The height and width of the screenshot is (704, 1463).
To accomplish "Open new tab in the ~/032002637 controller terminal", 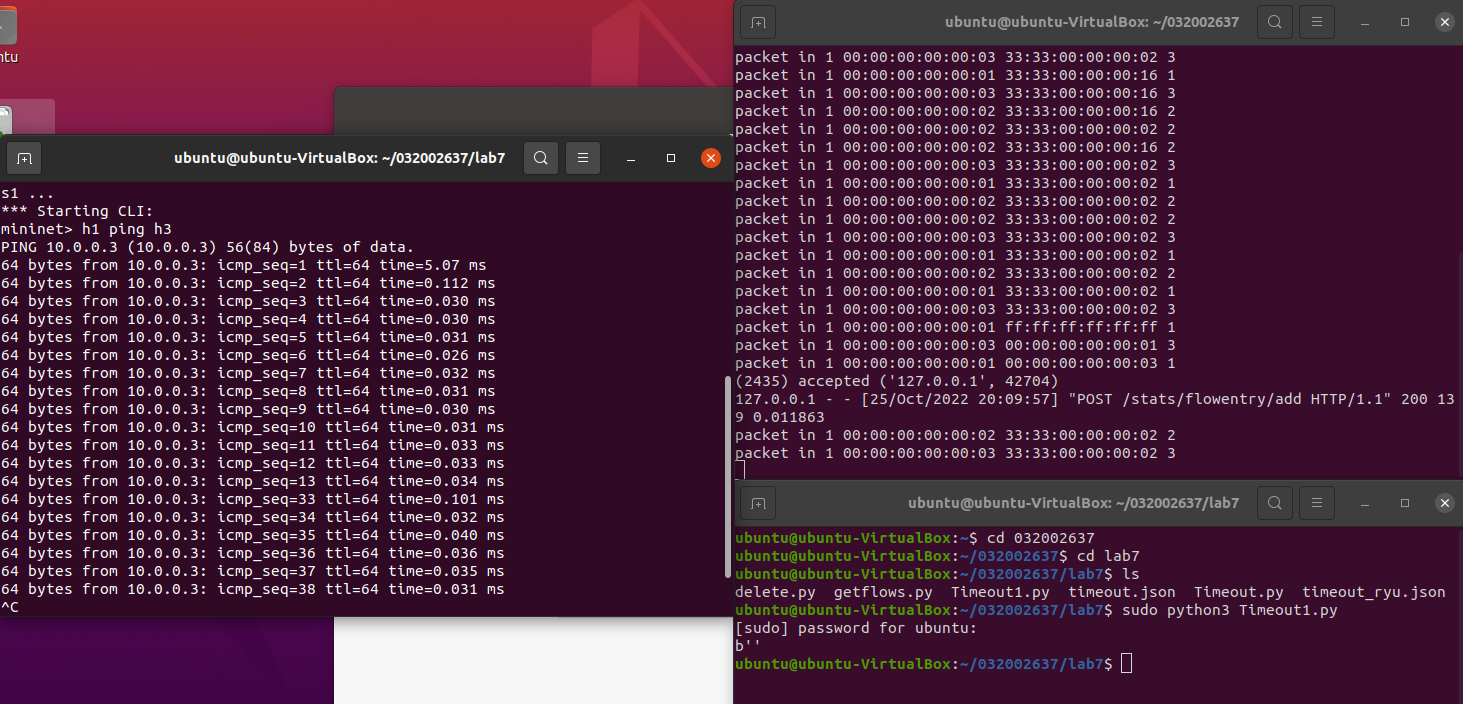I will [x=758, y=21].
